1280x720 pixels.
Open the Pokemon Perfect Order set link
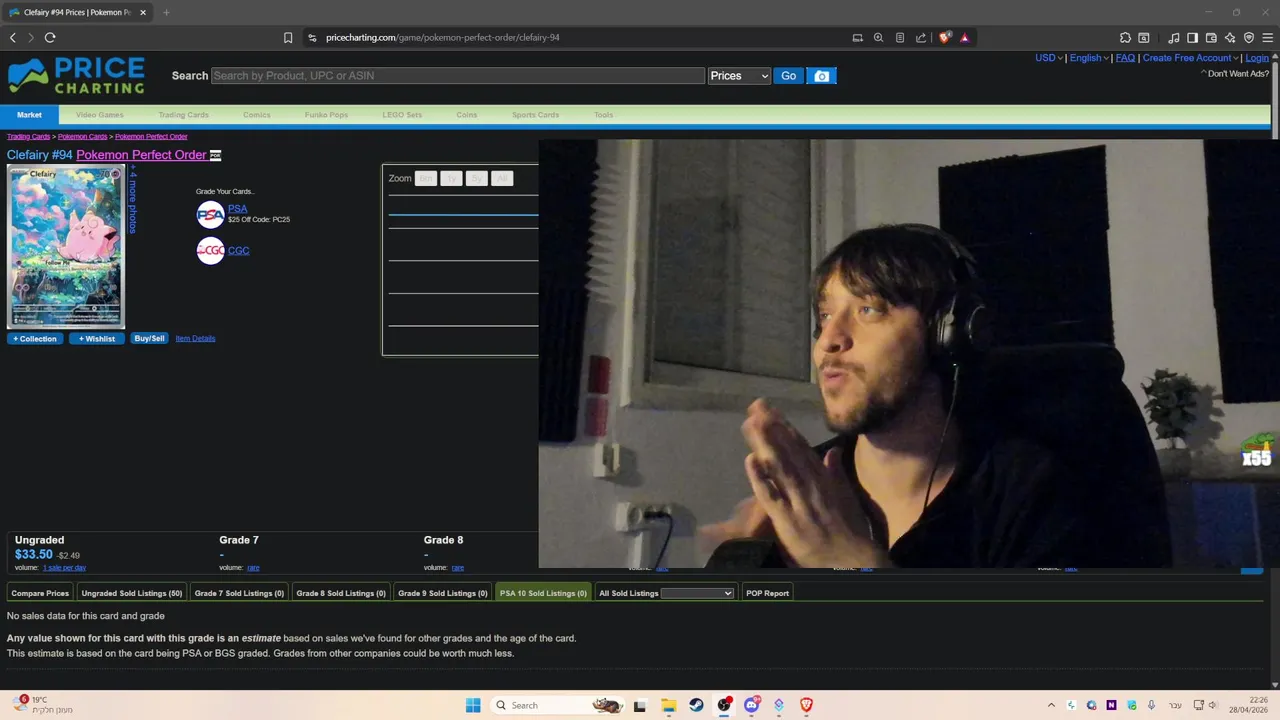[141, 155]
